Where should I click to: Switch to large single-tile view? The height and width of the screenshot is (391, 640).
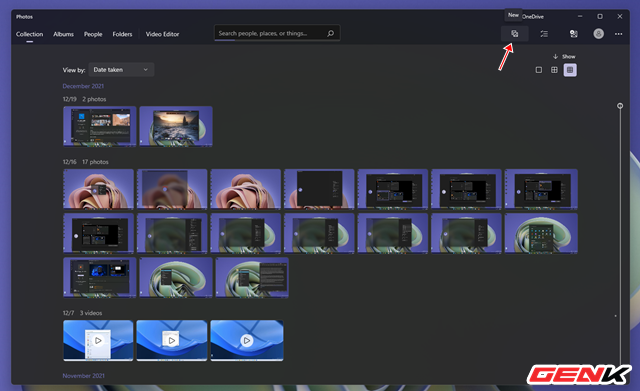539,70
